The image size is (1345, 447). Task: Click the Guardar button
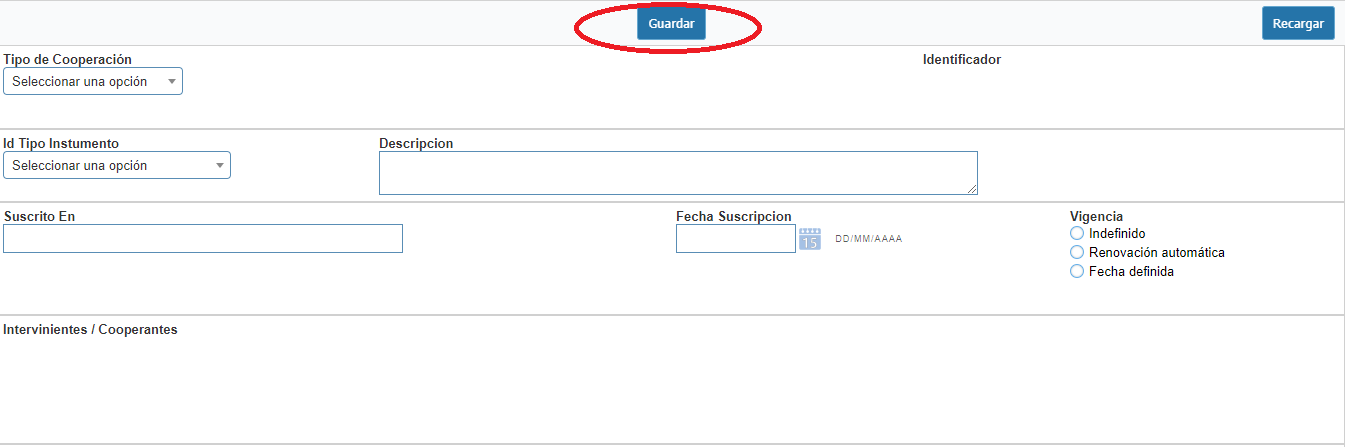[671, 23]
